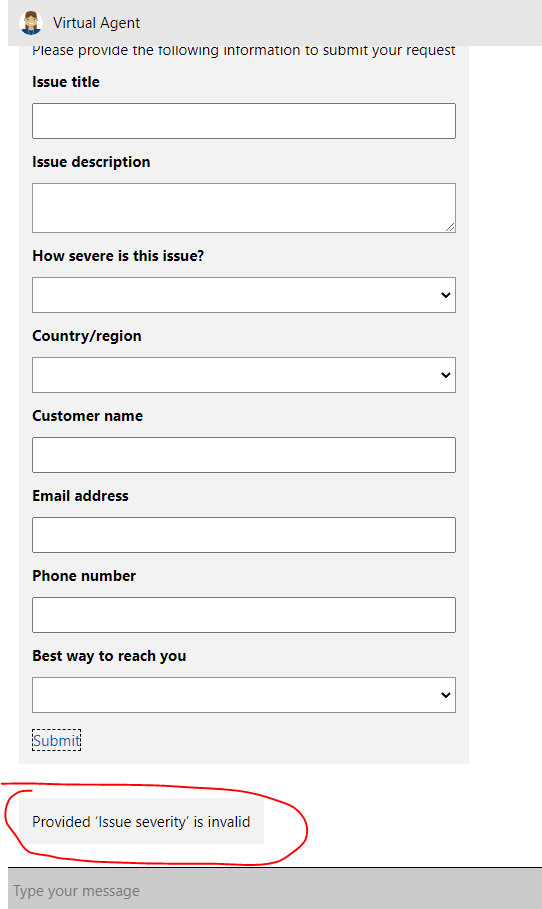The image size is (542, 909).
Task: Click the Email address input field
Action: click(x=243, y=535)
